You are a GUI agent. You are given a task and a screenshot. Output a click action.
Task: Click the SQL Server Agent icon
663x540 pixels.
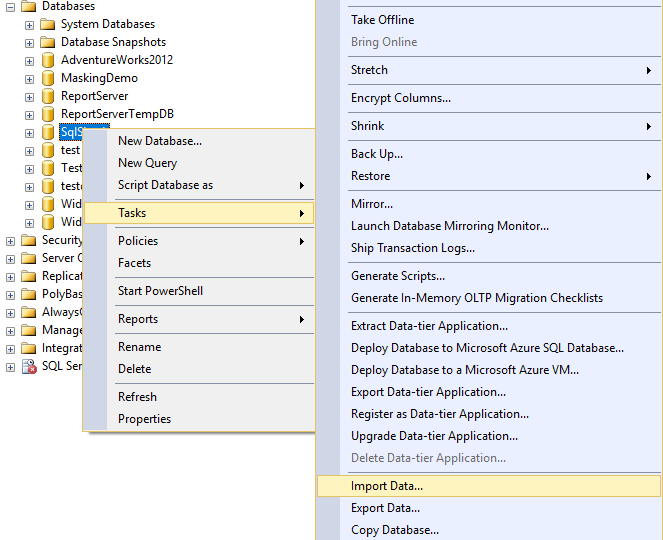tap(28, 366)
